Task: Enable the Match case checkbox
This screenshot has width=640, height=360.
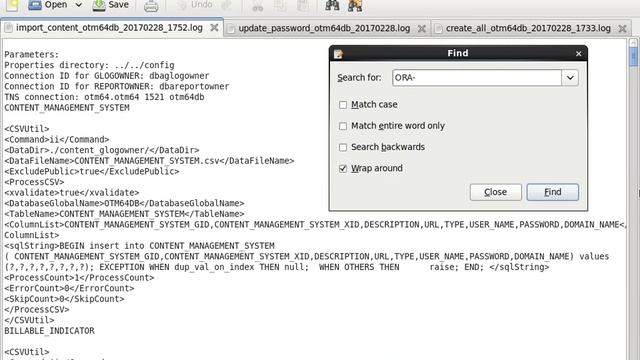Action: [343, 105]
